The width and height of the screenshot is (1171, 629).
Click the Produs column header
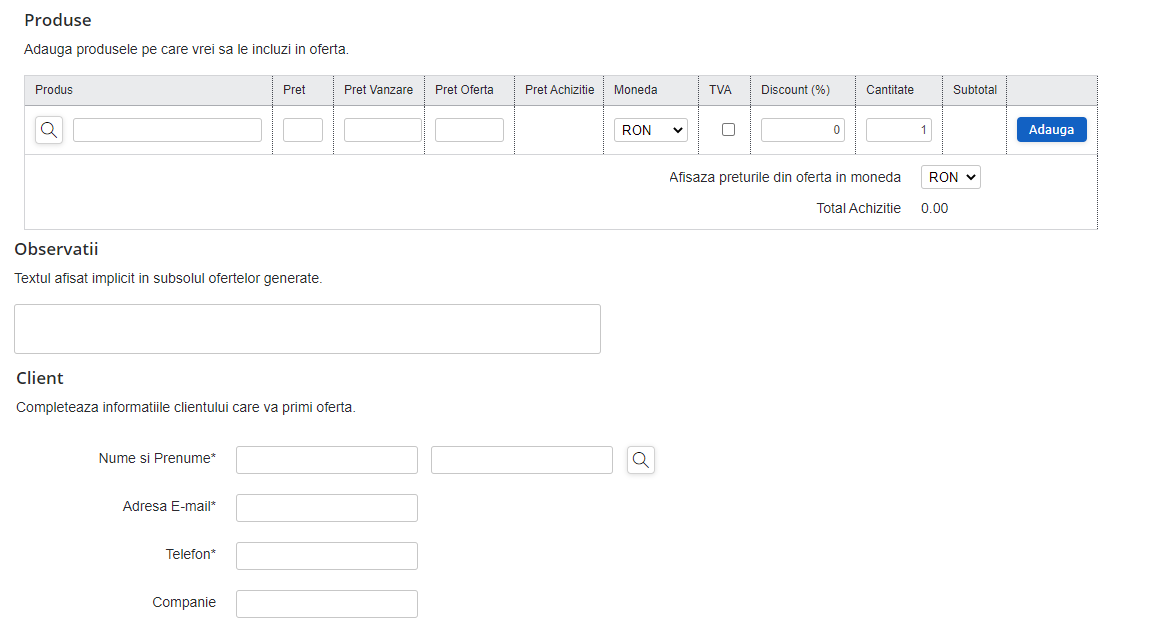[x=54, y=90]
